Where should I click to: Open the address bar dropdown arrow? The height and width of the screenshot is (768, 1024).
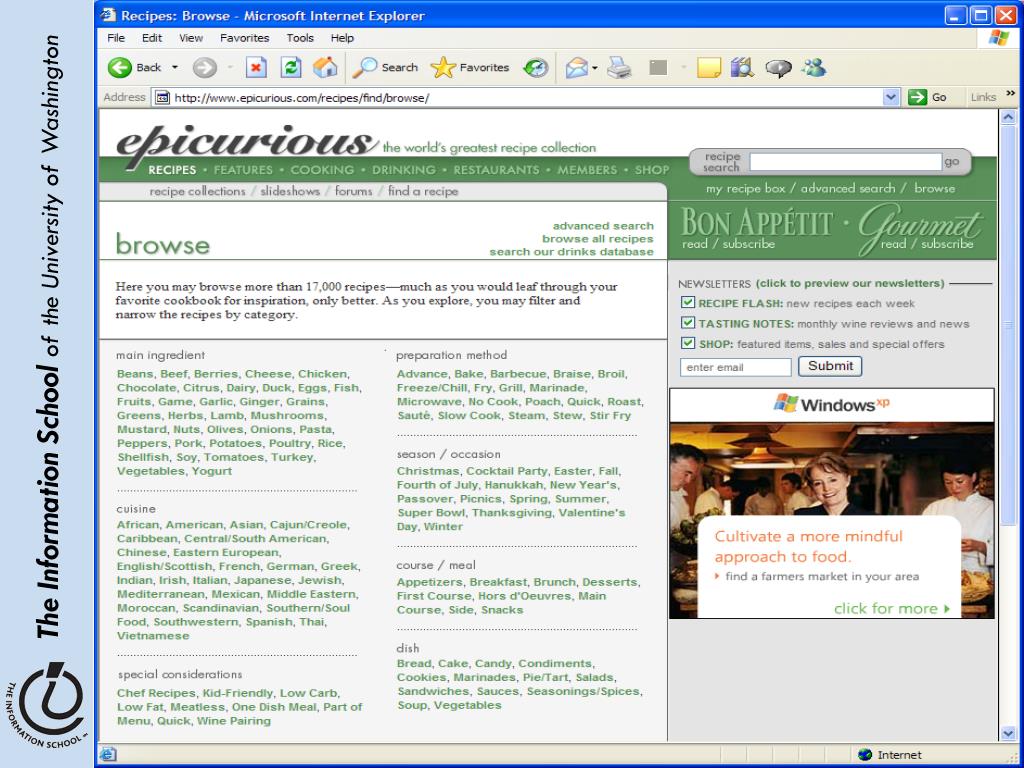(x=891, y=97)
